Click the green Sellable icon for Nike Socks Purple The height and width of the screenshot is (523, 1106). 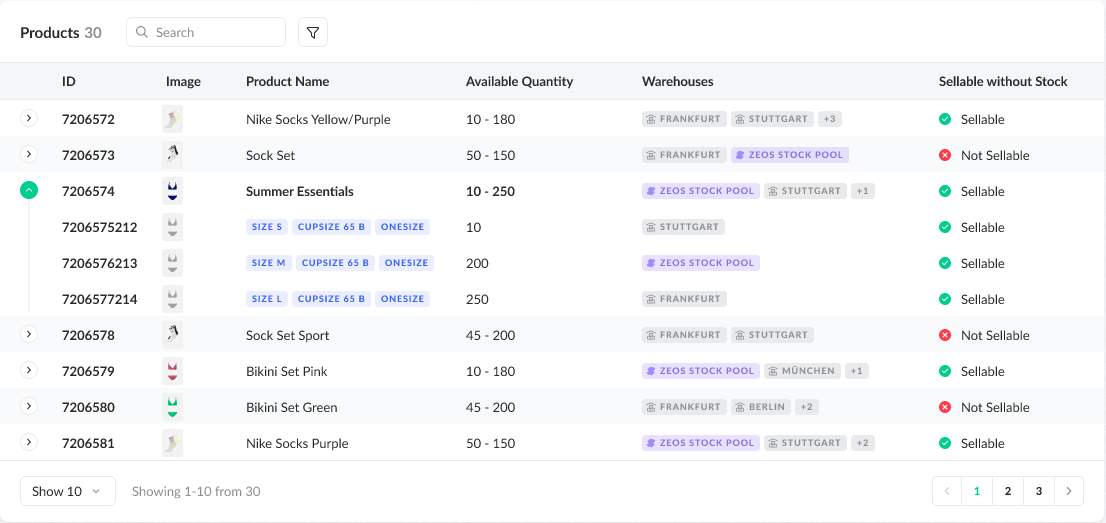click(945, 443)
